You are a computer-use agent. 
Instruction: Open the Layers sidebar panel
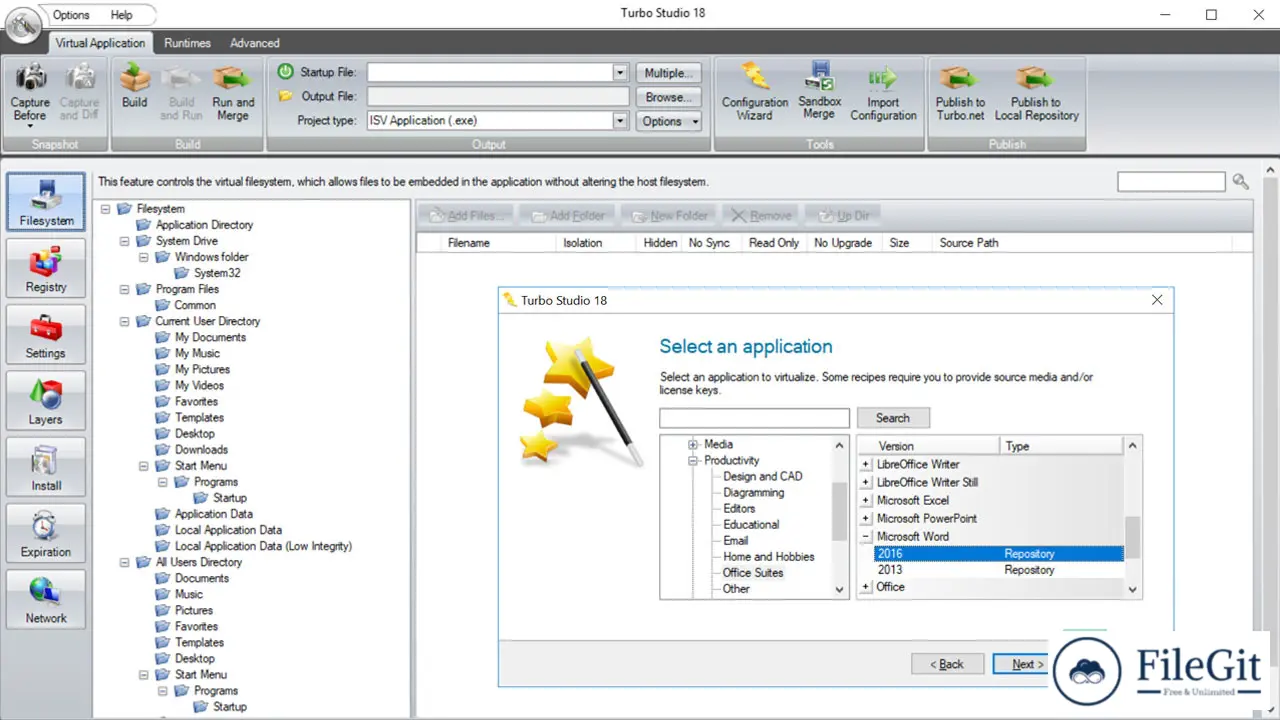click(x=46, y=401)
